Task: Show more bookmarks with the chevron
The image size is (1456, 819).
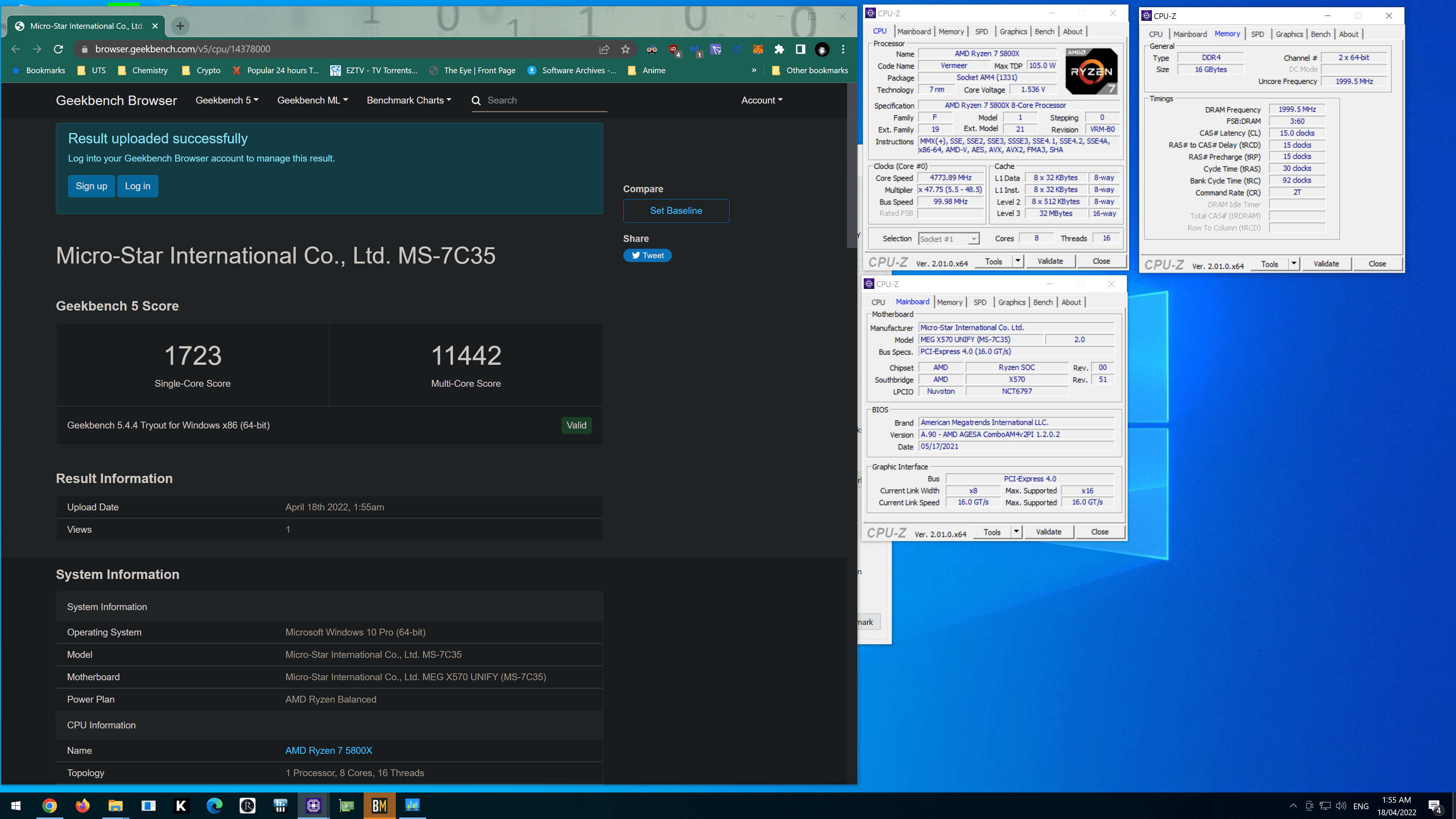Action: coord(753,70)
